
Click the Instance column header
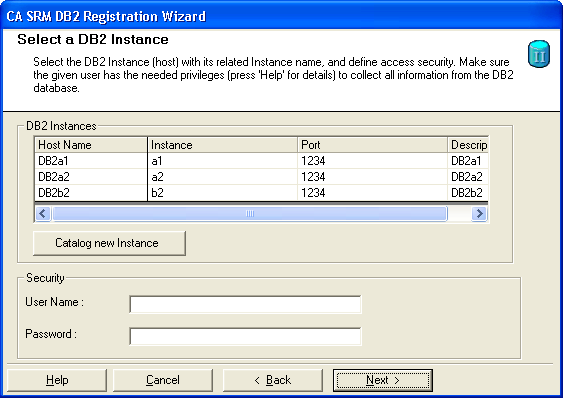point(223,145)
